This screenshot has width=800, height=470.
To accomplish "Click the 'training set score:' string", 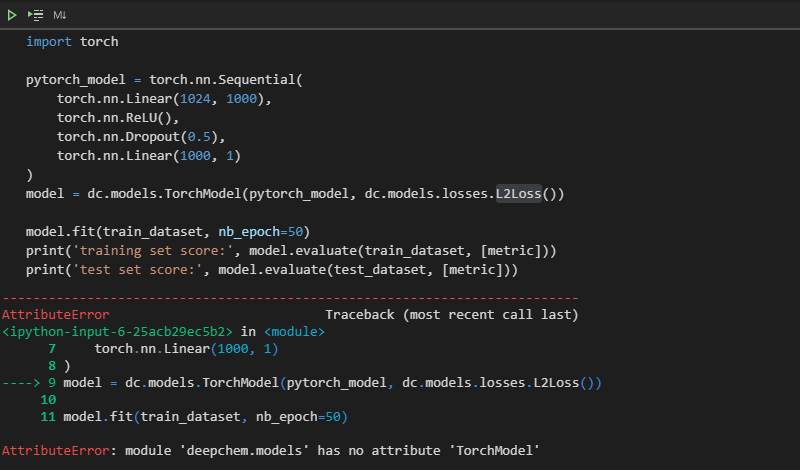I will pos(156,251).
